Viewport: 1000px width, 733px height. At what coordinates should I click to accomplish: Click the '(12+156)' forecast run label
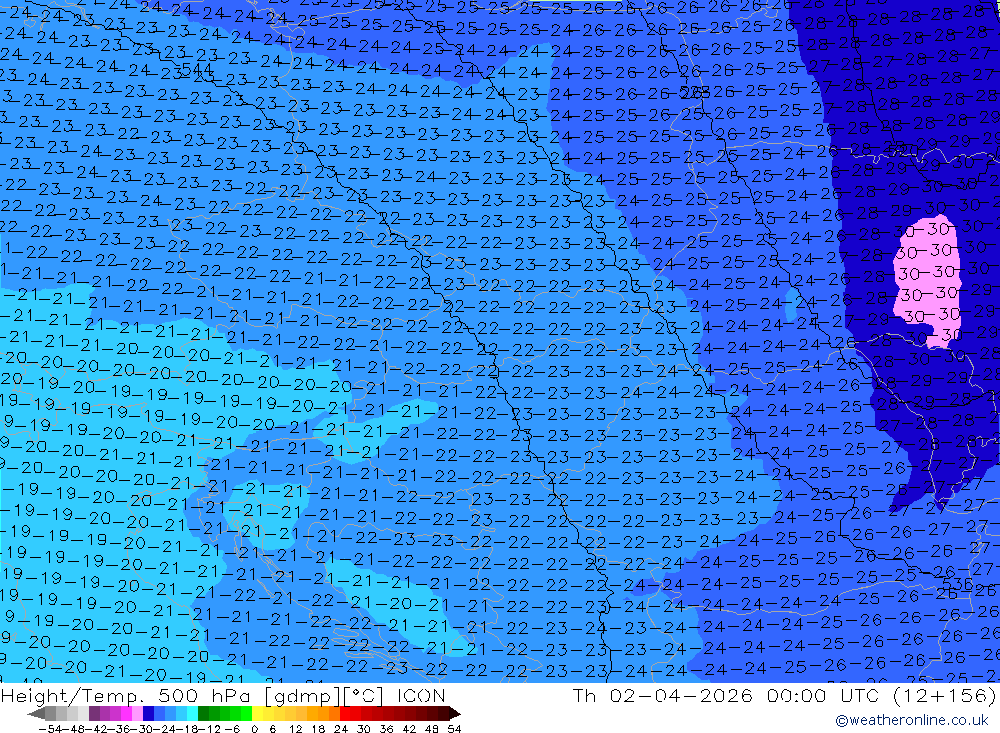coord(943,695)
